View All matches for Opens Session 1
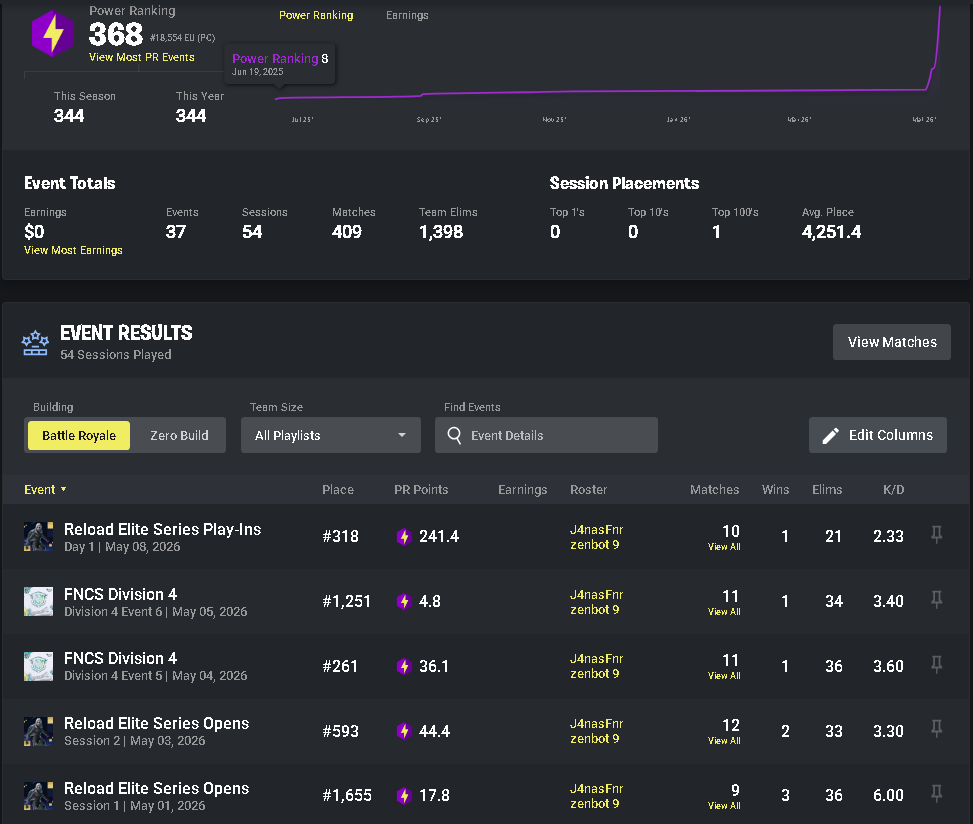Viewport: 973px width, 824px height. click(x=724, y=805)
